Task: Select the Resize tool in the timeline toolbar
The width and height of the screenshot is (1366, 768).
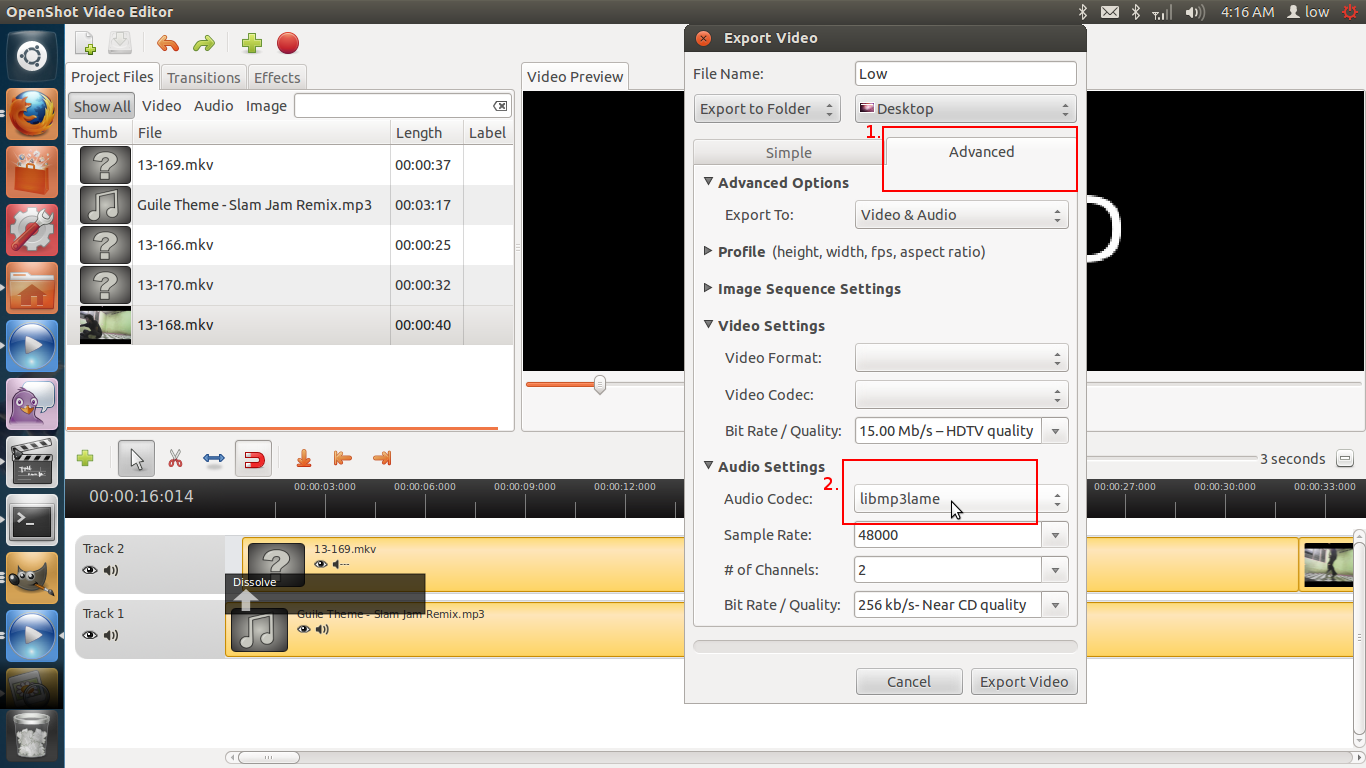Action: [x=214, y=459]
